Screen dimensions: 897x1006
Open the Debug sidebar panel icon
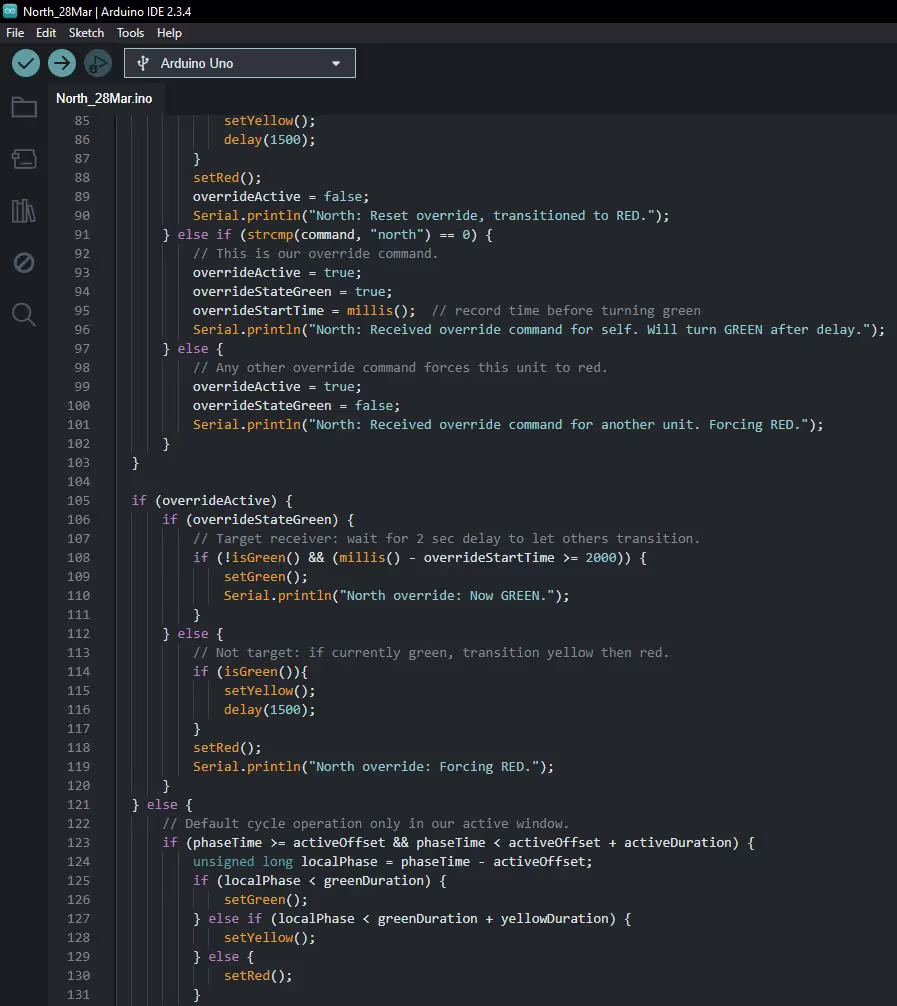(x=24, y=263)
